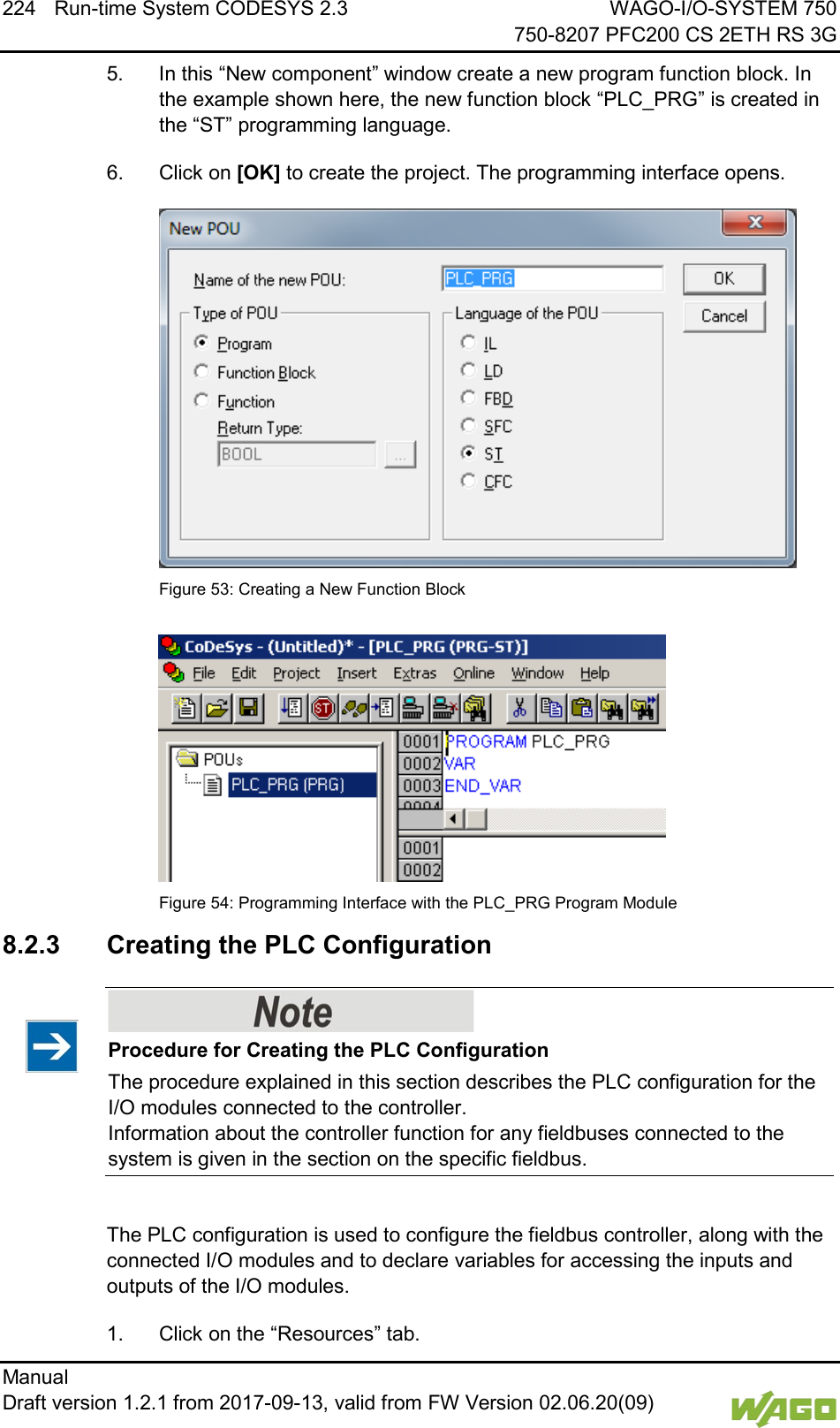Click the Toggle breakpoint icon
Screen dimensions: 840x1428
pyautogui.click(x=382, y=708)
